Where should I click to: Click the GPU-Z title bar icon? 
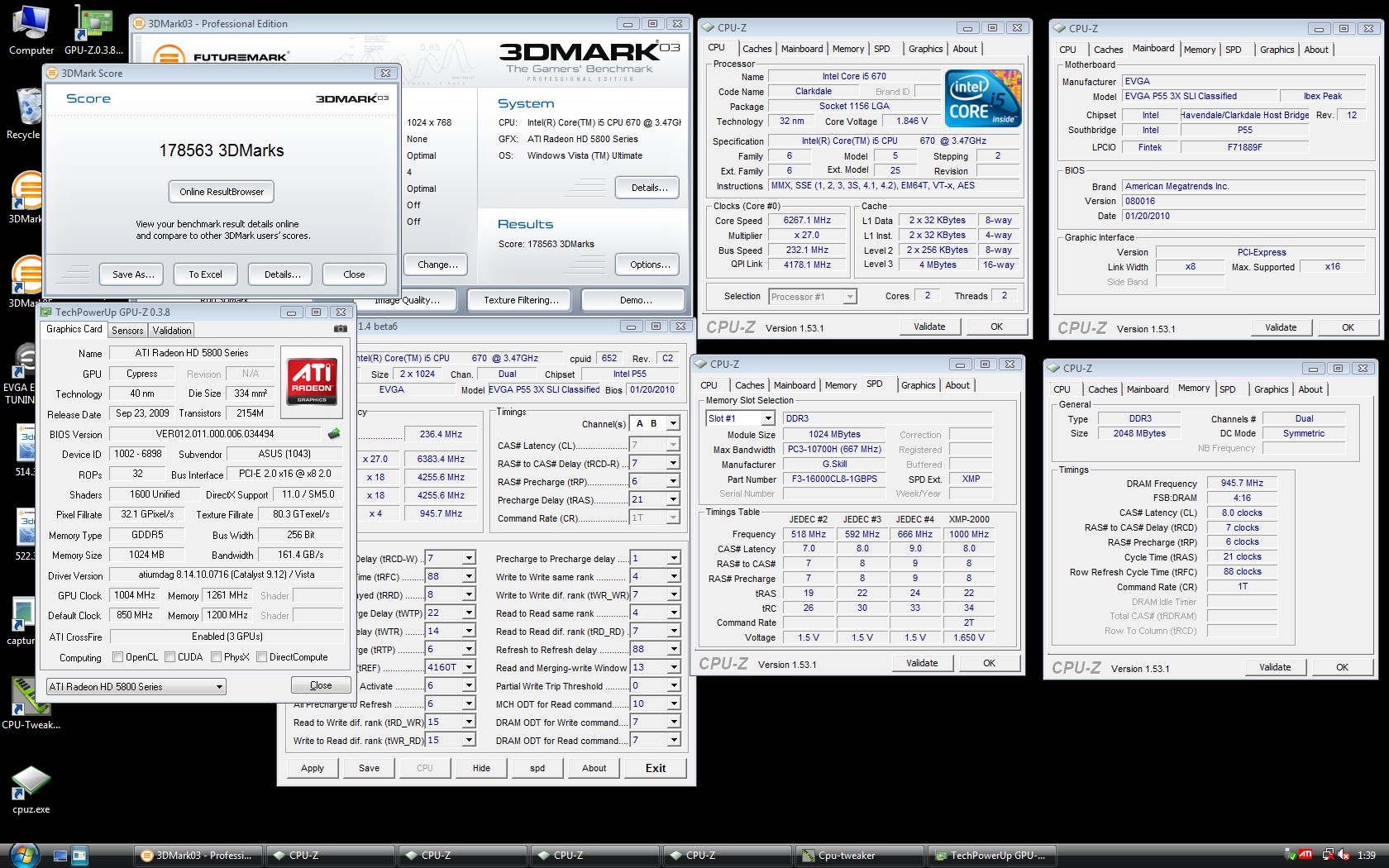(46, 312)
